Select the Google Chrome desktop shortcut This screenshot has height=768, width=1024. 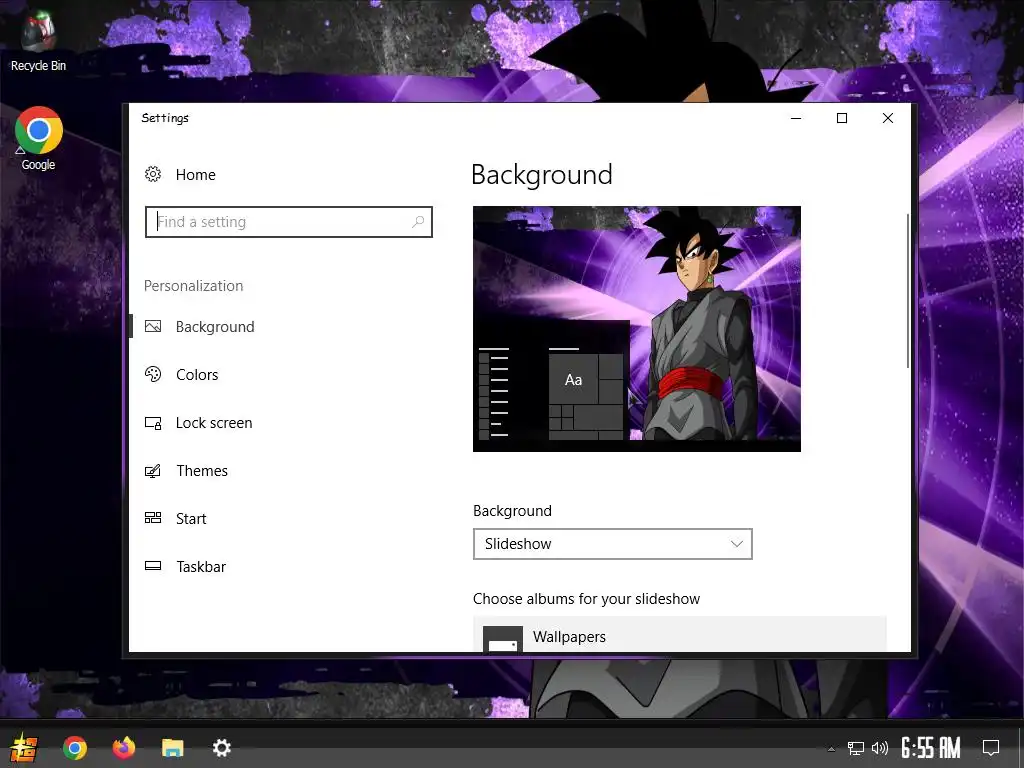[x=38, y=138]
